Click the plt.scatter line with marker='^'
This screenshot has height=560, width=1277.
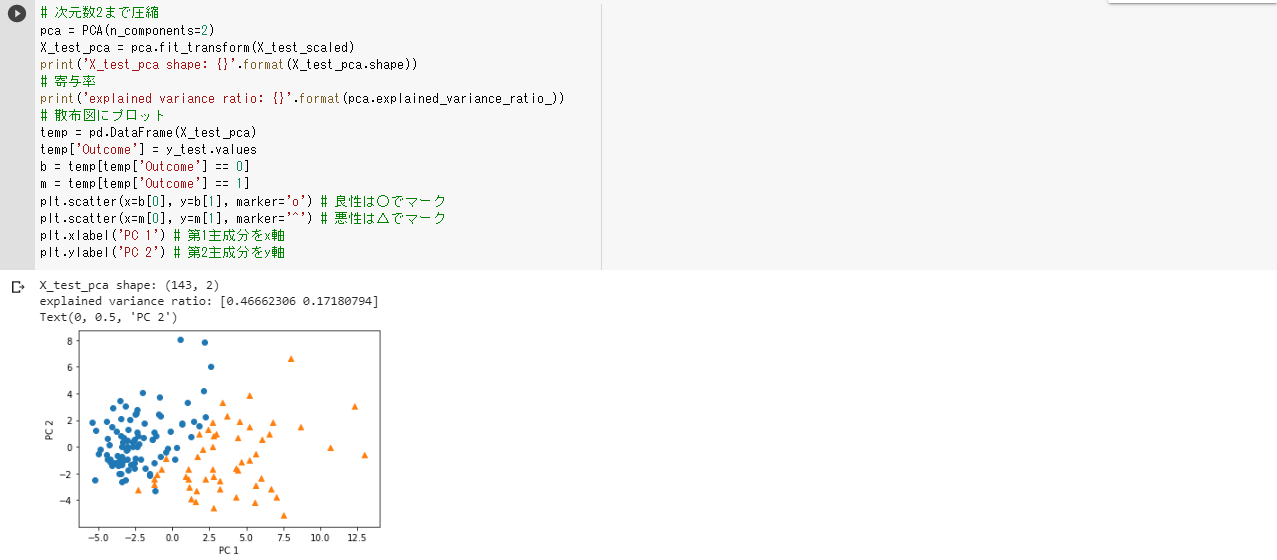[243, 217]
